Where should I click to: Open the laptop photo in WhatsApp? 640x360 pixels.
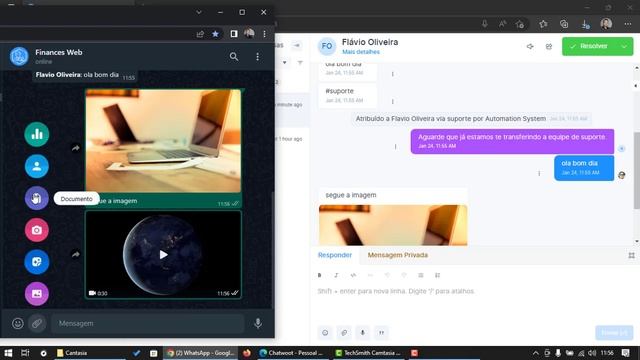point(163,141)
